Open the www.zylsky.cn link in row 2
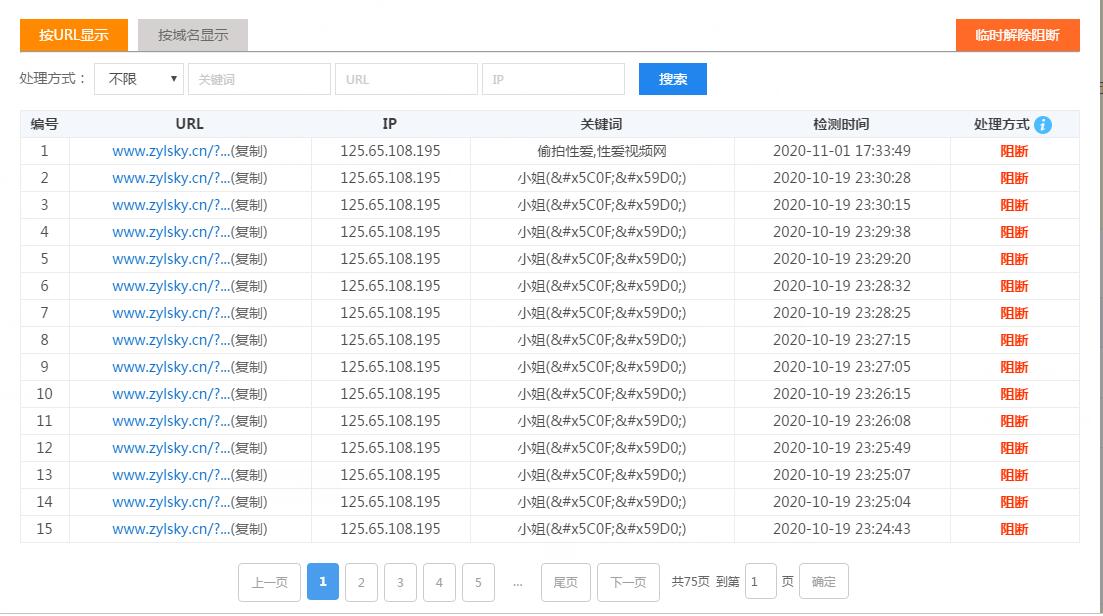 (171, 178)
